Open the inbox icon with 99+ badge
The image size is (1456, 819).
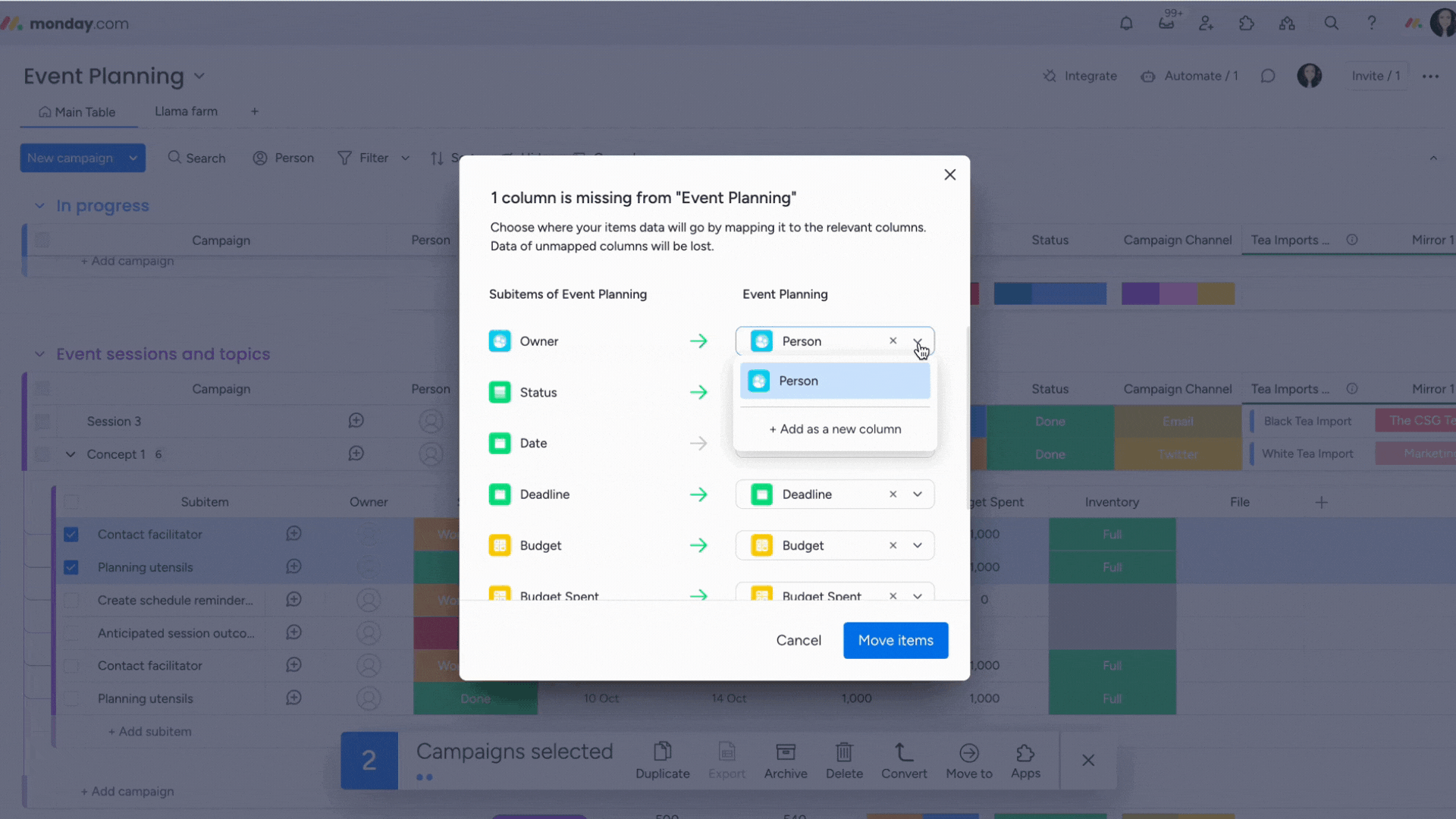click(1167, 22)
